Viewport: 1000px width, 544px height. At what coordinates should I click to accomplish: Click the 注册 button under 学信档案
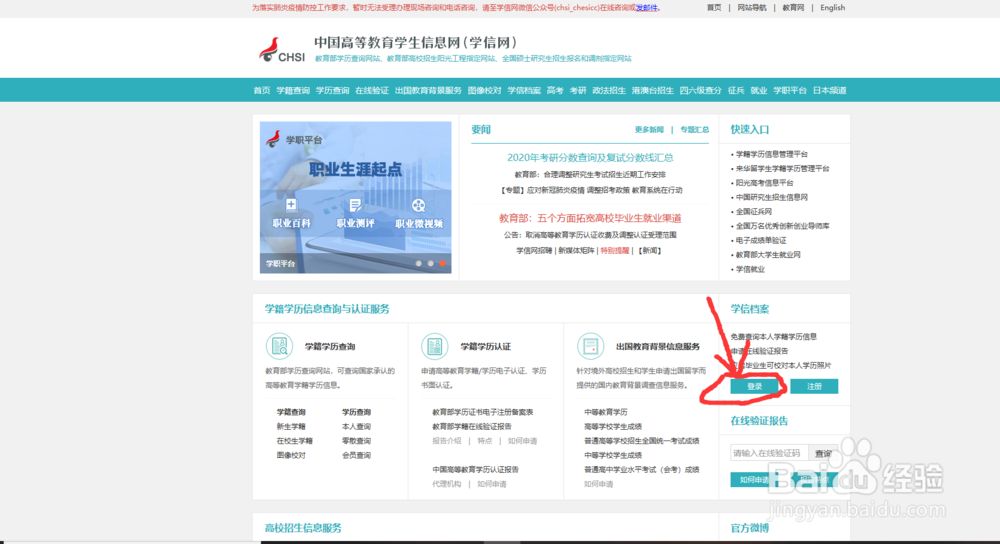pos(814,386)
